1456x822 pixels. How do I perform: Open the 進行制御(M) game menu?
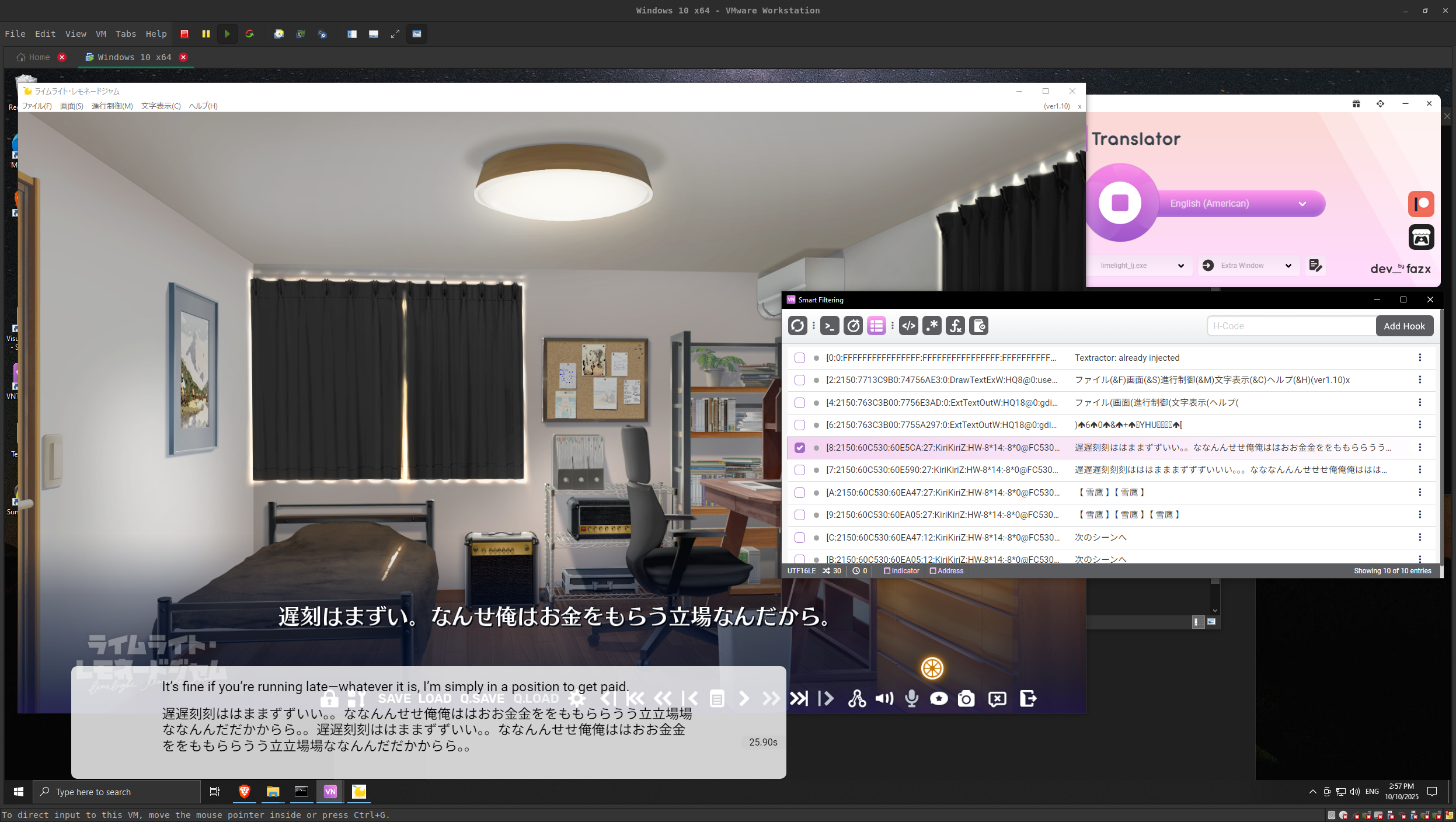tap(112, 106)
